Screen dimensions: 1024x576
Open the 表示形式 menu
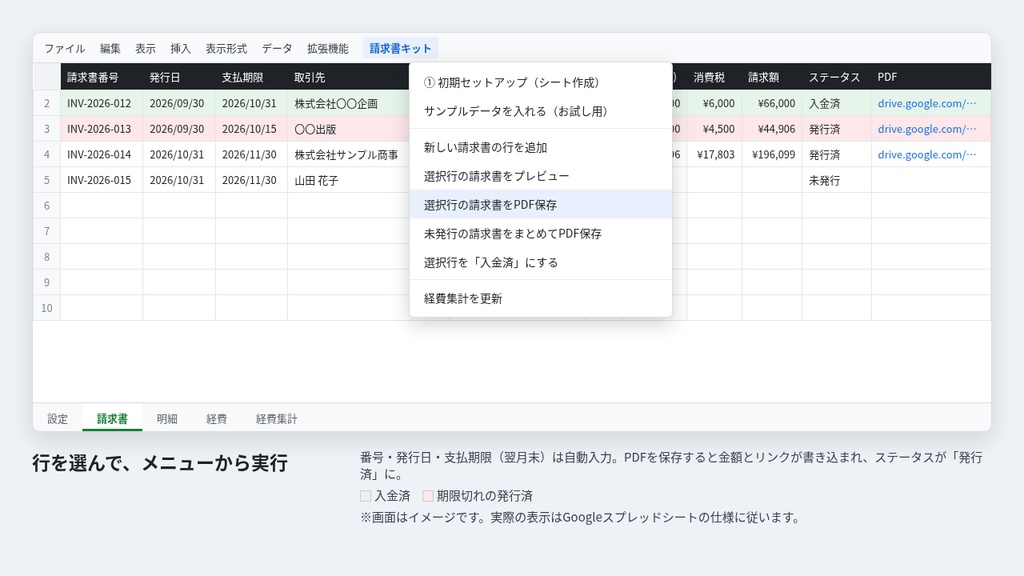(227, 48)
